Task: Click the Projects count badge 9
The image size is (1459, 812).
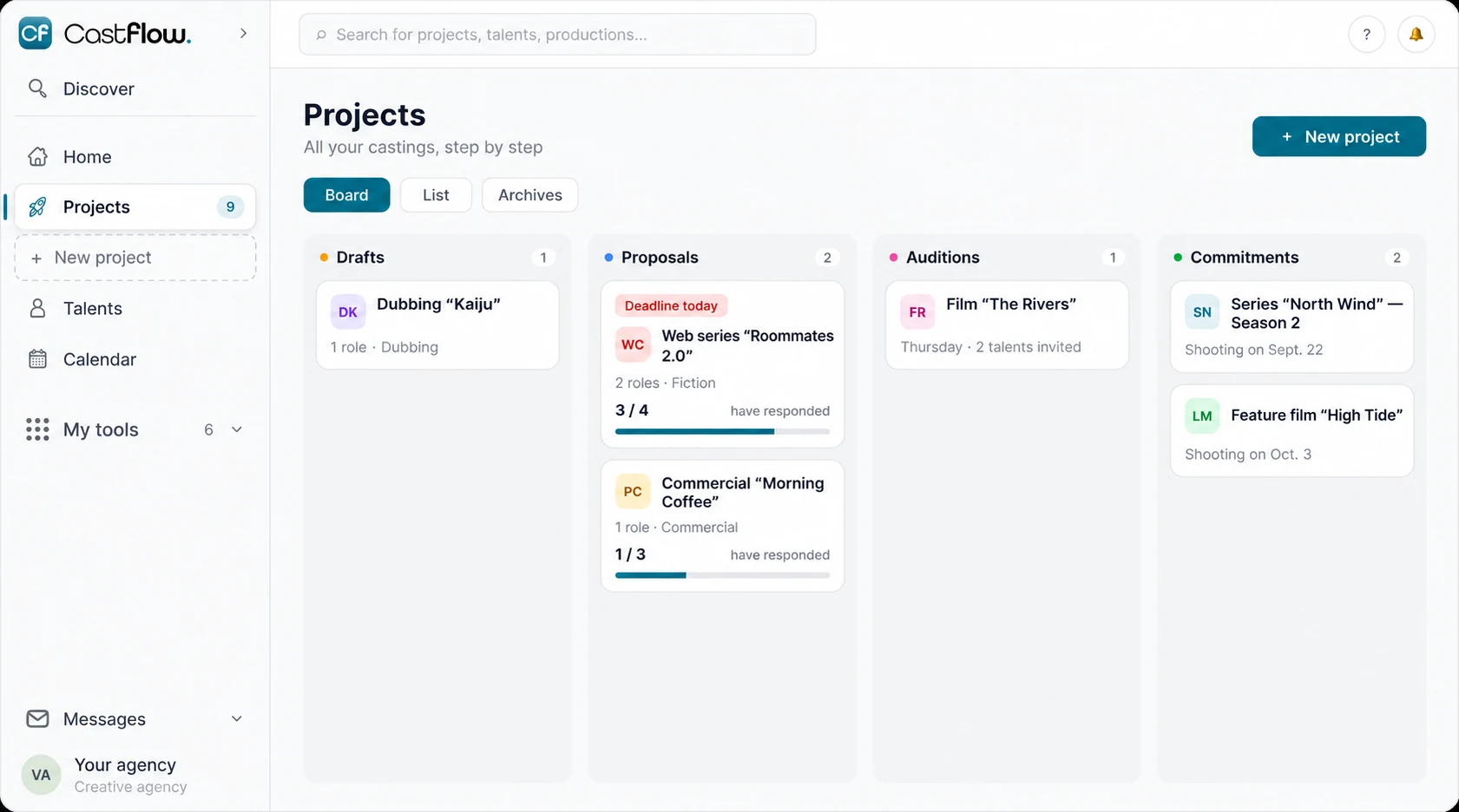Action: coord(230,206)
